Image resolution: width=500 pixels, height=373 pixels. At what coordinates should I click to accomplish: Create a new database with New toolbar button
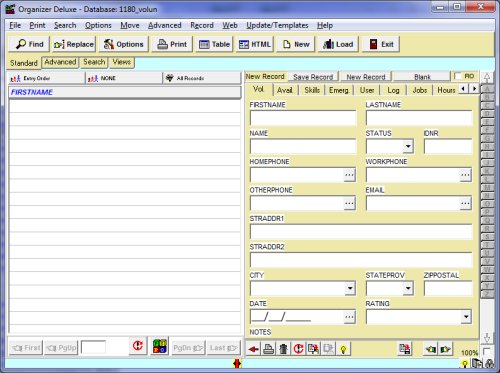(296, 44)
